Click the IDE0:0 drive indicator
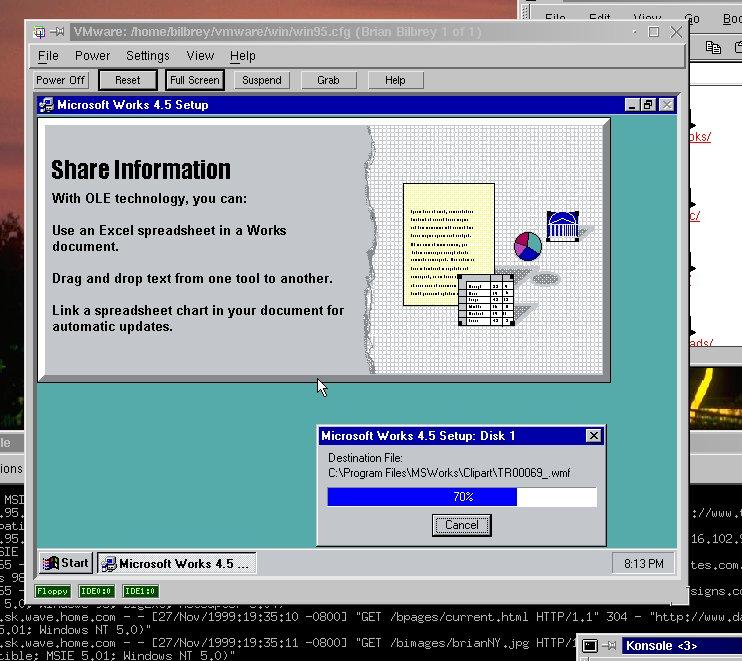Image resolution: width=742 pixels, height=661 pixels. [x=96, y=591]
